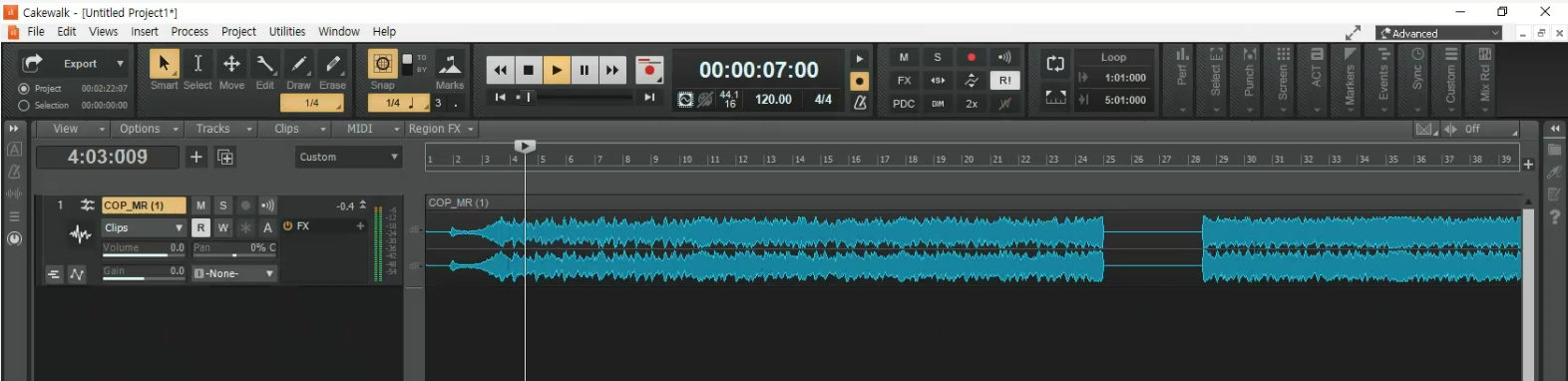Go to project end button
Viewport: 1568px width, 381px height.
pyautogui.click(x=649, y=97)
